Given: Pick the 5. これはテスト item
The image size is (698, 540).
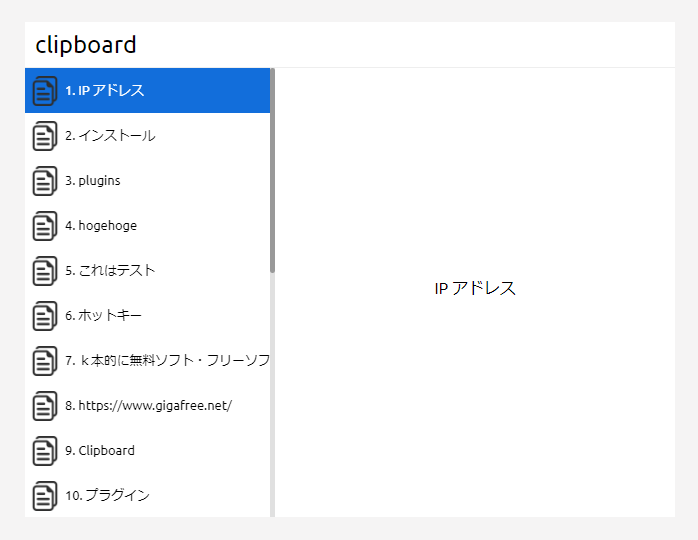Looking at the screenshot, I should click(147, 271).
